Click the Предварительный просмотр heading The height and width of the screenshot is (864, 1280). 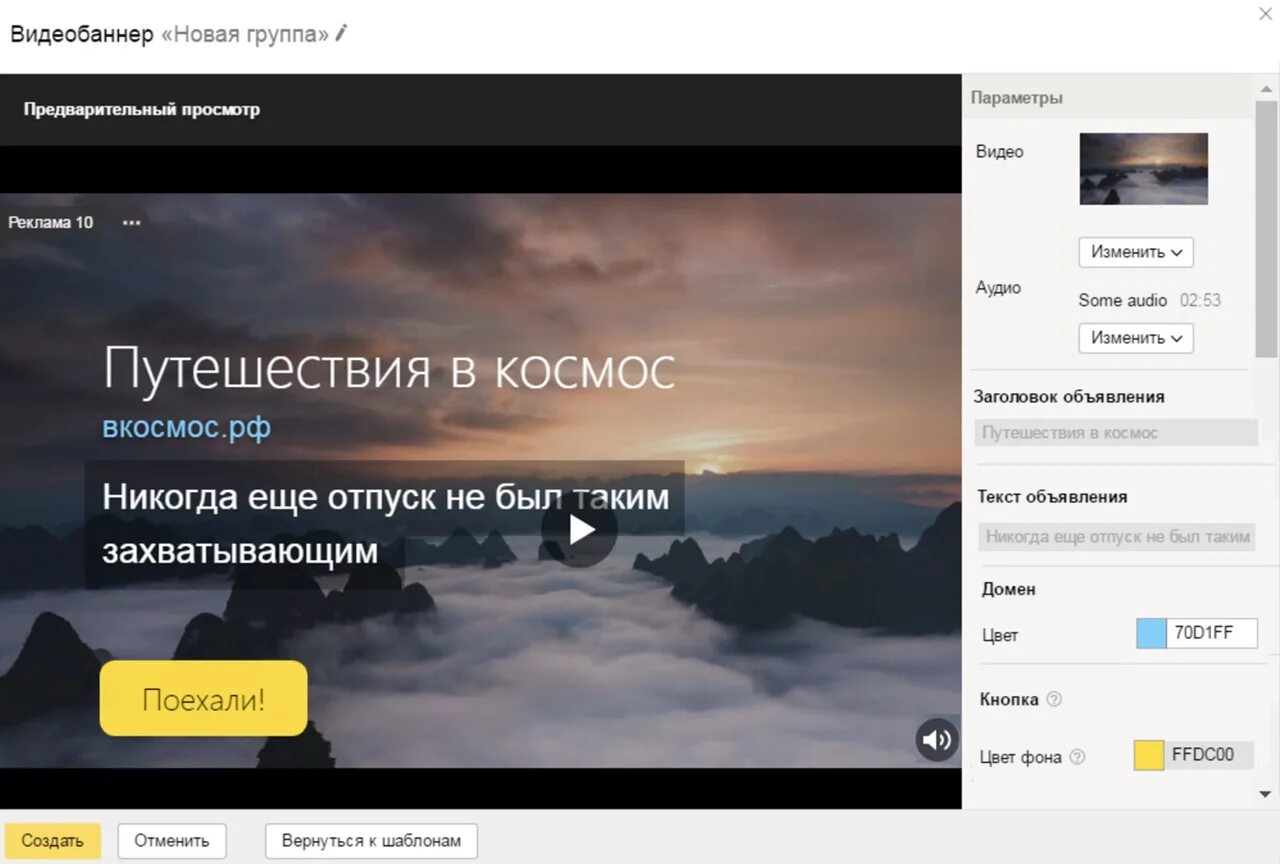(142, 109)
